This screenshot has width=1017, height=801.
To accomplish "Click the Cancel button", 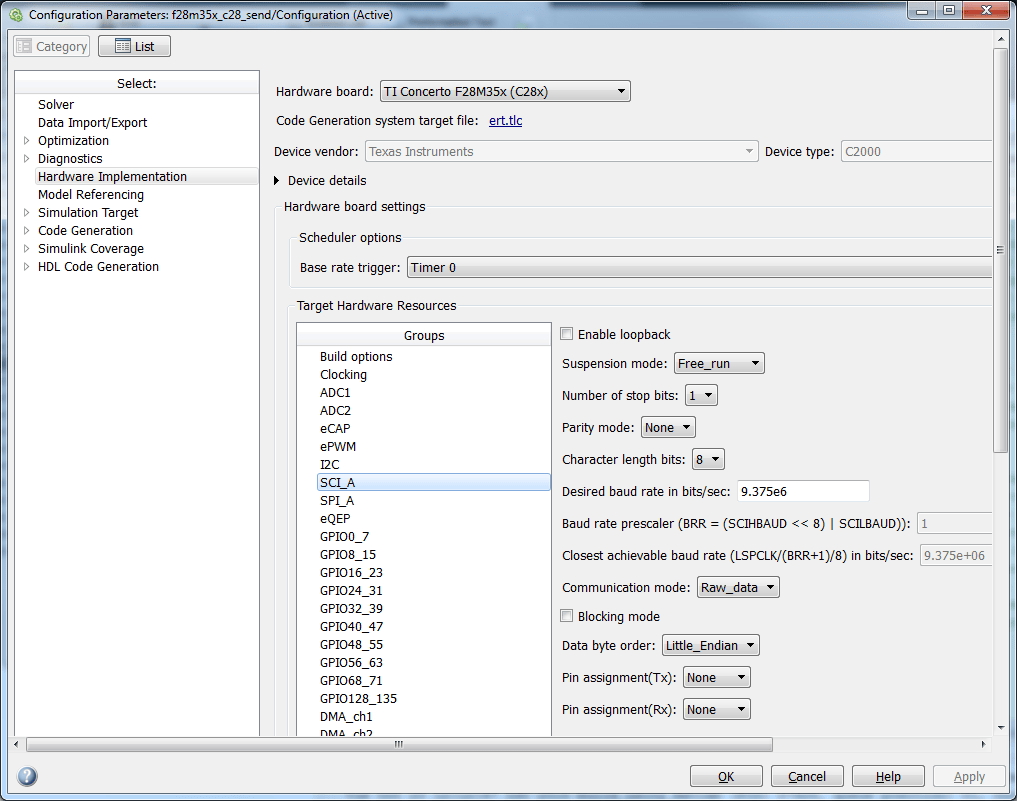I will (807, 776).
